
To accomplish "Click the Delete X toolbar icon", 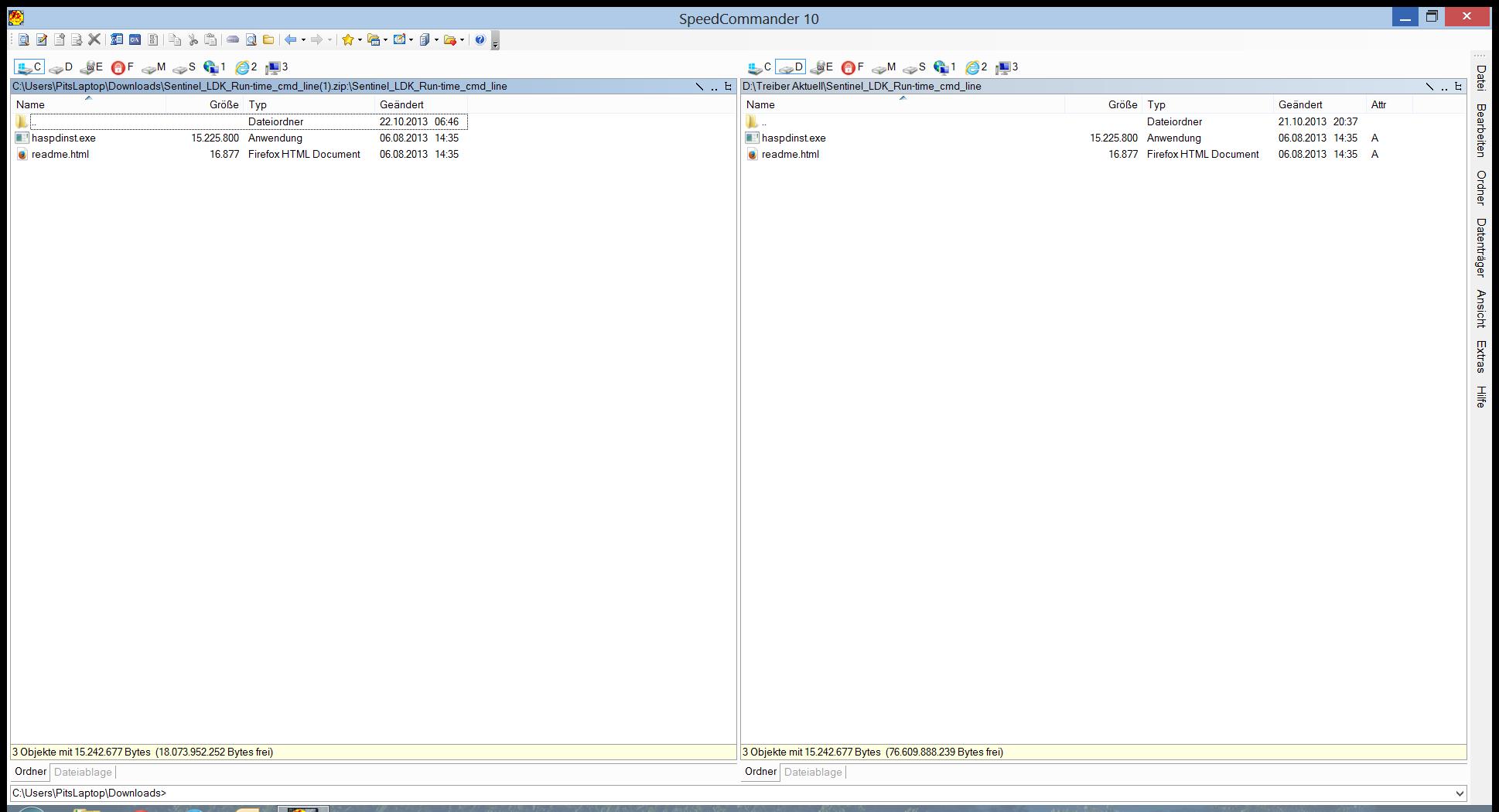I will [94, 39].
